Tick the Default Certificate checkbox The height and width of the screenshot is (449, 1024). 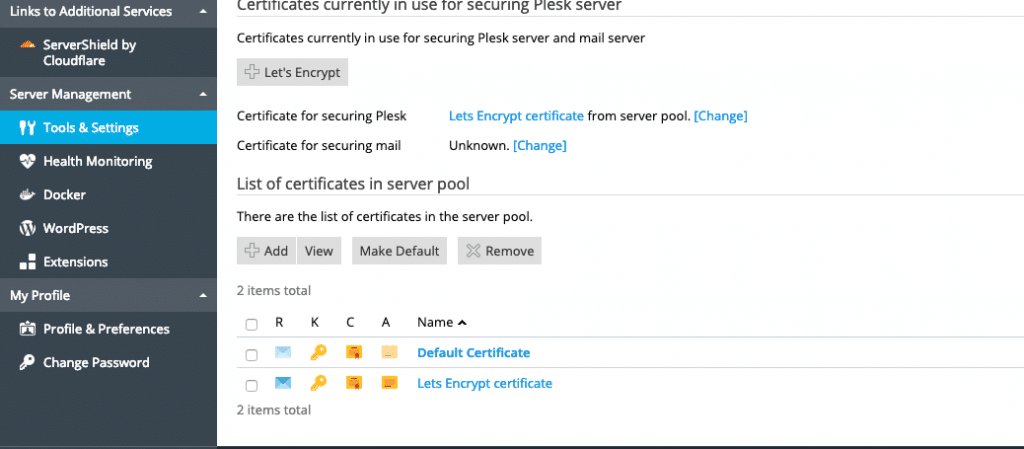pyautogui.click(x=251, y=355)
